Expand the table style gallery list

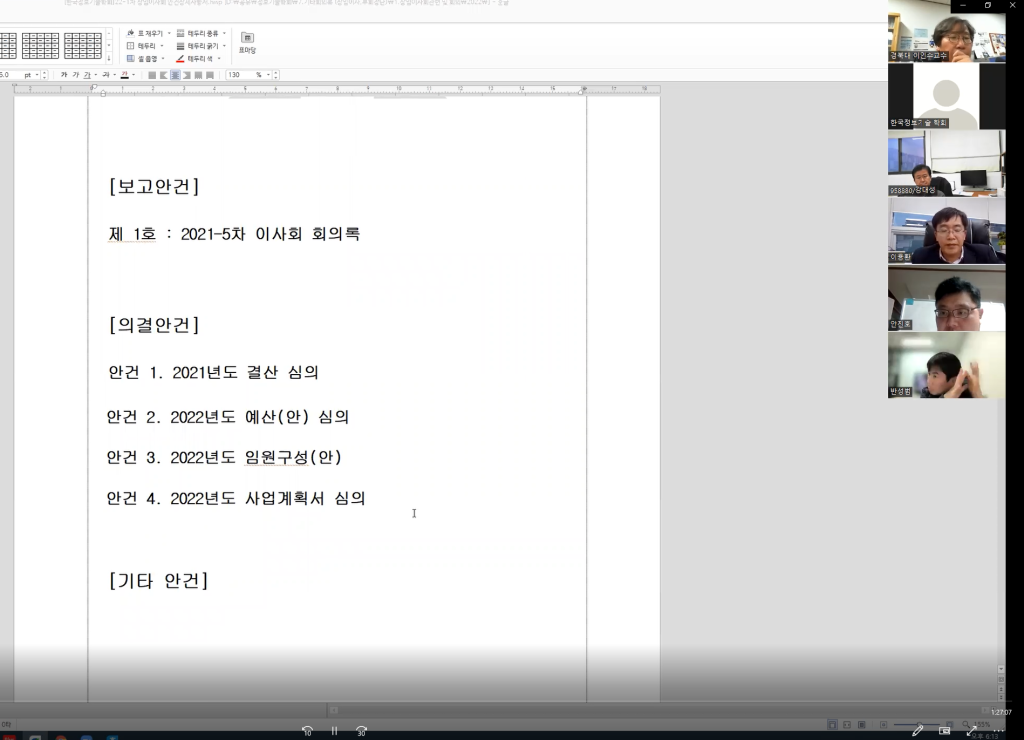coord(109,59)
